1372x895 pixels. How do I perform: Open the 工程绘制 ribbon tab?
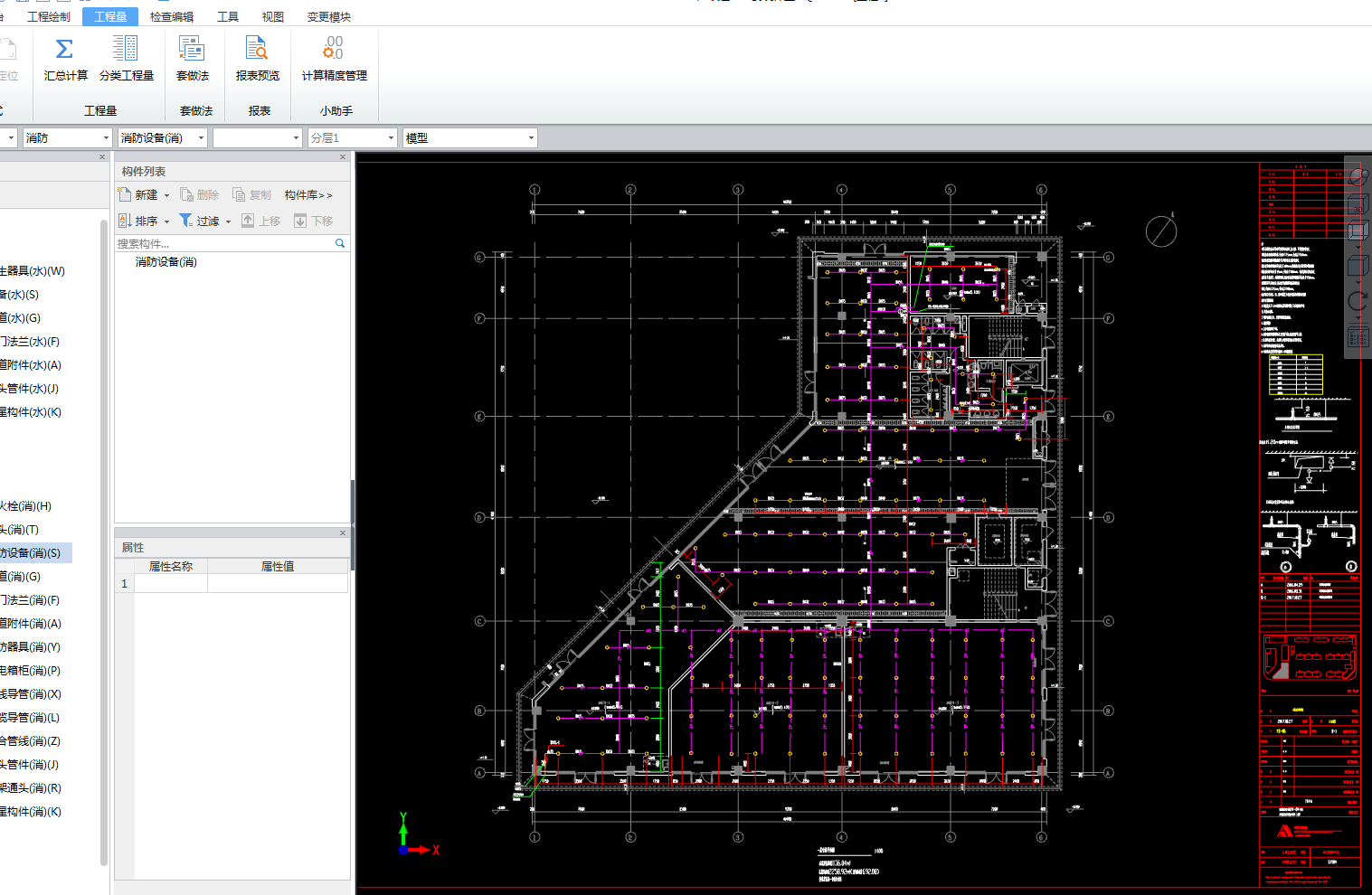pos(49,17)
